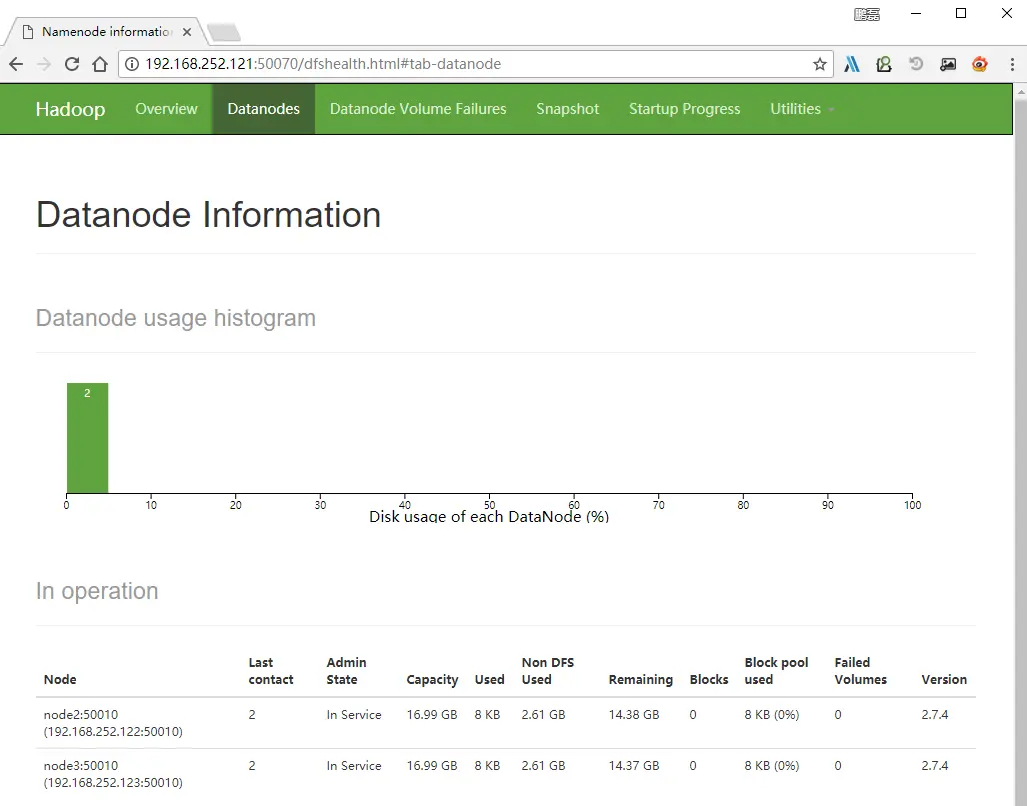Image resolution: width=1027 pixels, height=806 pixels.
Task: Open the Weibo extension icon
Action: pyautogui.click(x=980, y=64)
